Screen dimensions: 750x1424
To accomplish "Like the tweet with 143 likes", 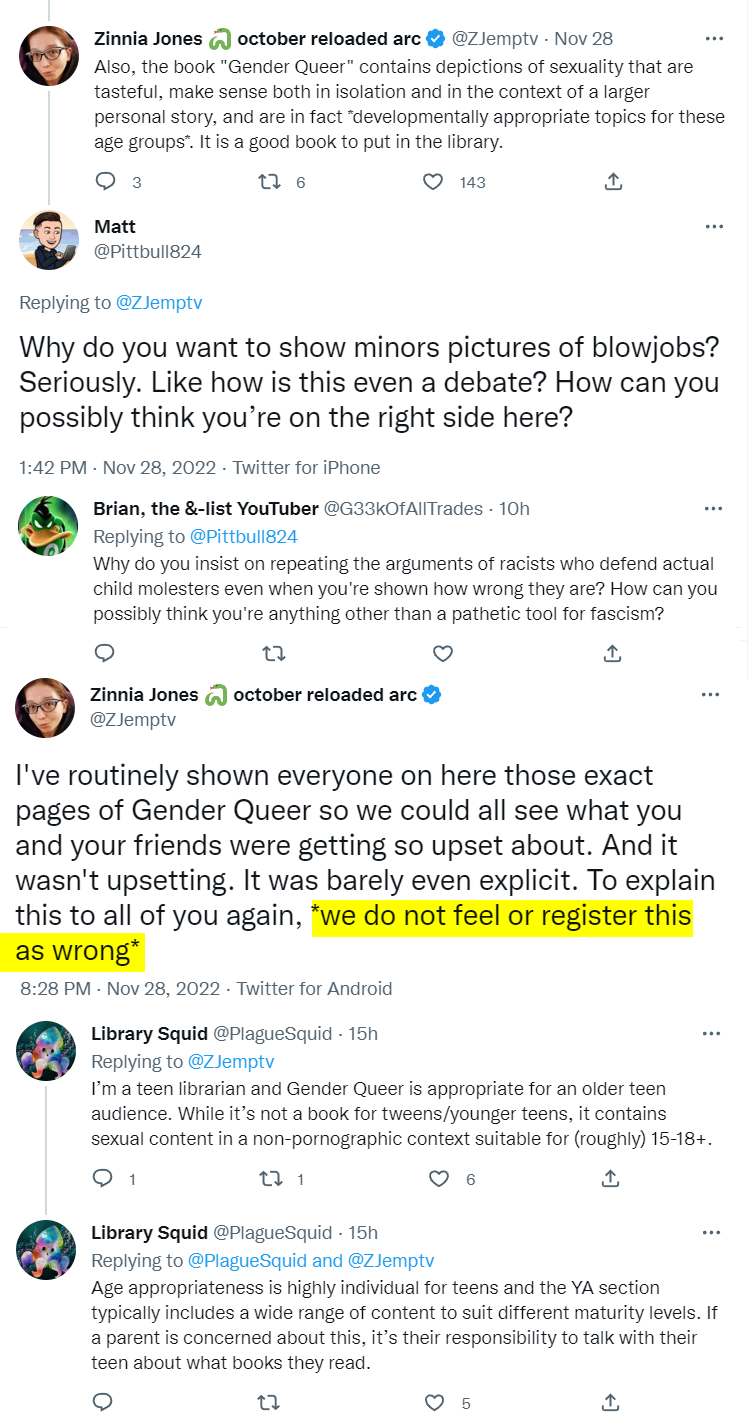I will point(433,182).
